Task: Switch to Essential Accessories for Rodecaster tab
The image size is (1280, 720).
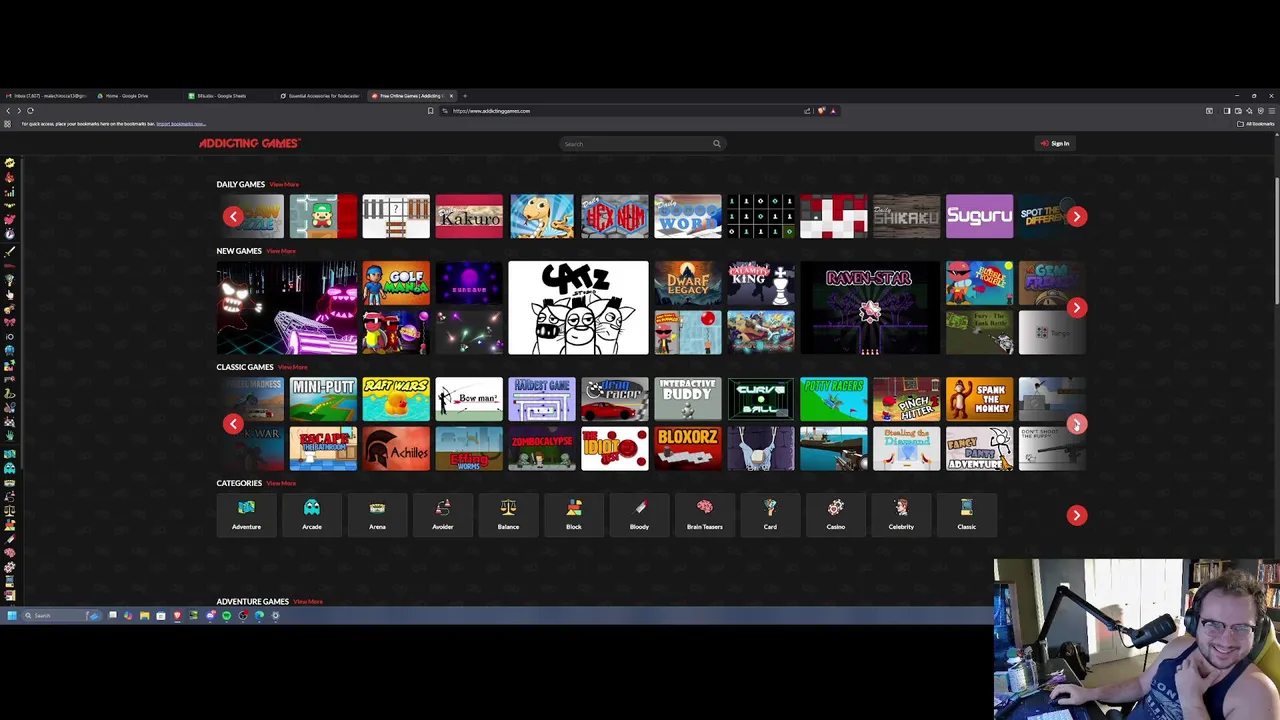Action: tap(320, 96)
